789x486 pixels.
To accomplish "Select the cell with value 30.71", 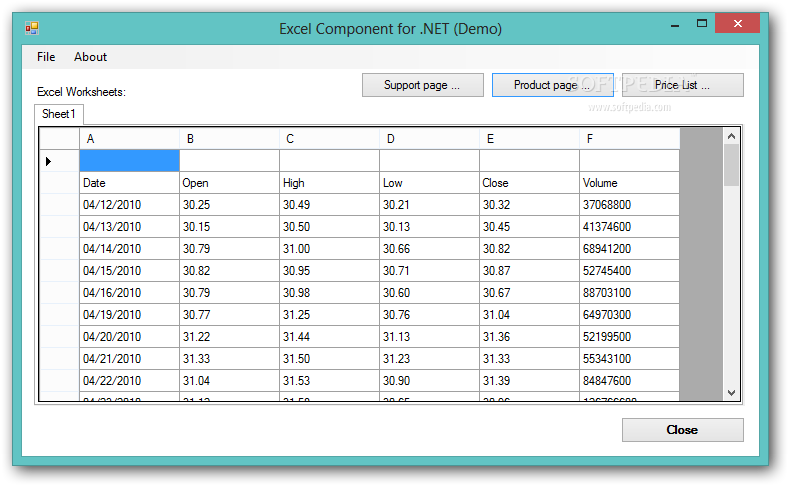I will 430,271.
